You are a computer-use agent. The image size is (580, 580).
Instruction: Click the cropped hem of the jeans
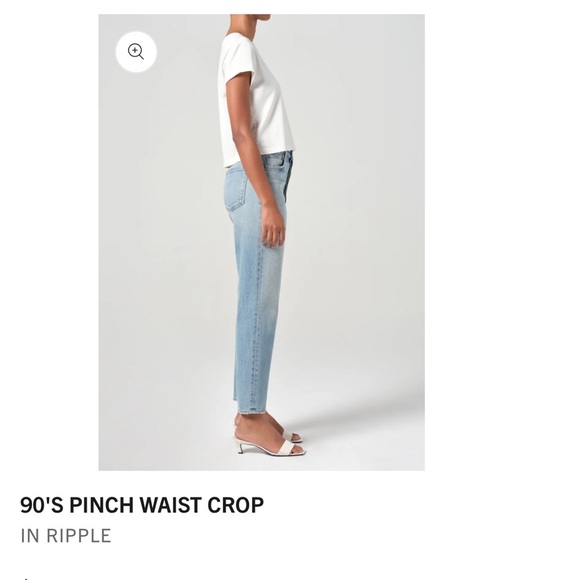(x=252, y=408)
